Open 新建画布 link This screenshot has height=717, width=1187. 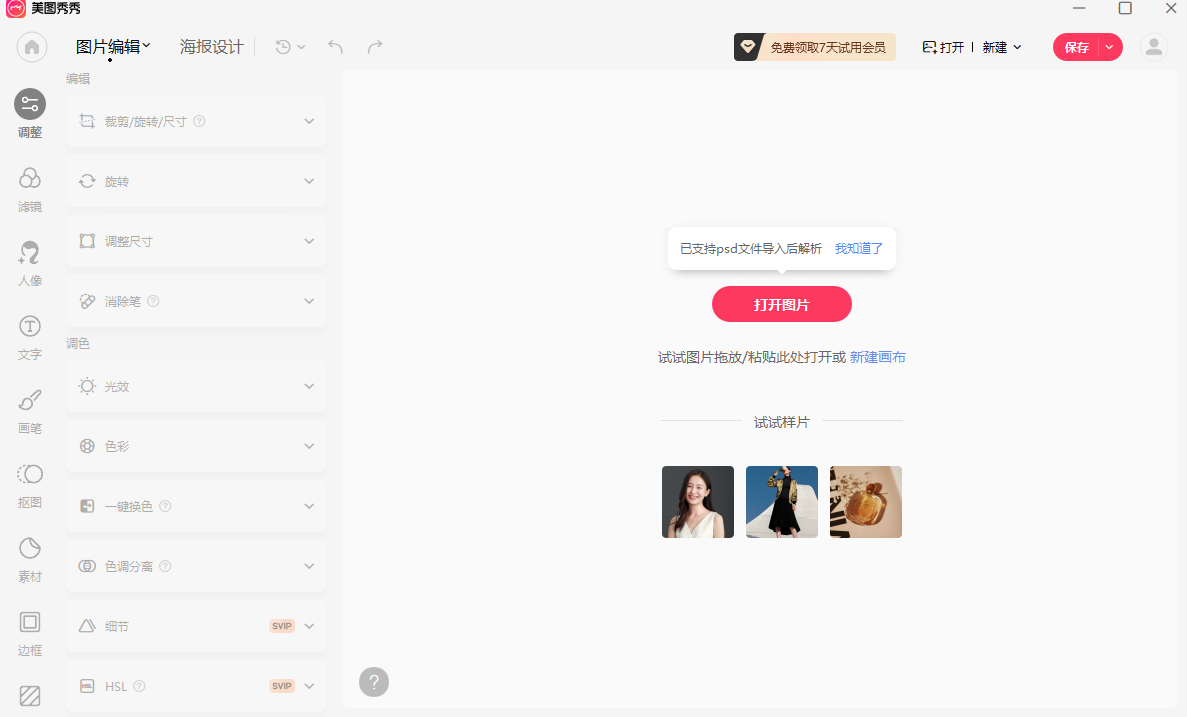[876, 356]
